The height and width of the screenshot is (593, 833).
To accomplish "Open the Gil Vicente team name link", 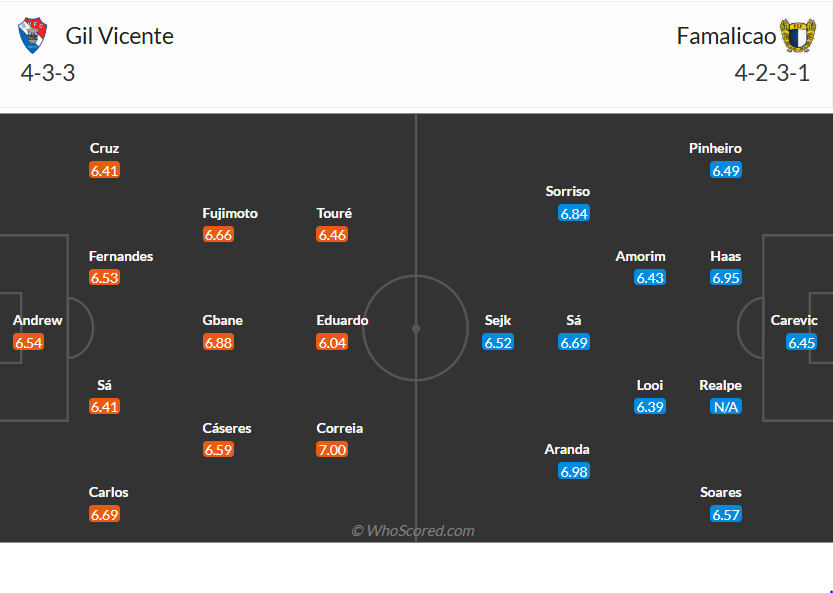I will click(x=119, y=36).
